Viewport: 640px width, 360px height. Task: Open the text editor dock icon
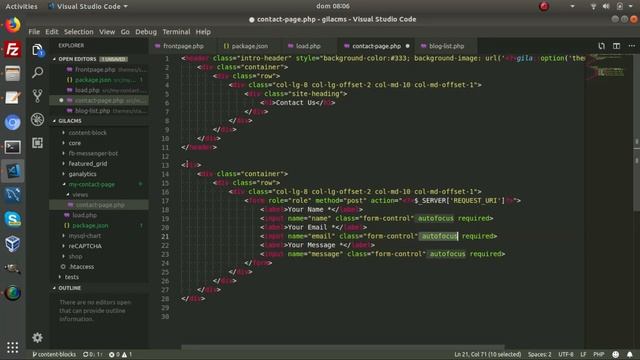point(13,98)
